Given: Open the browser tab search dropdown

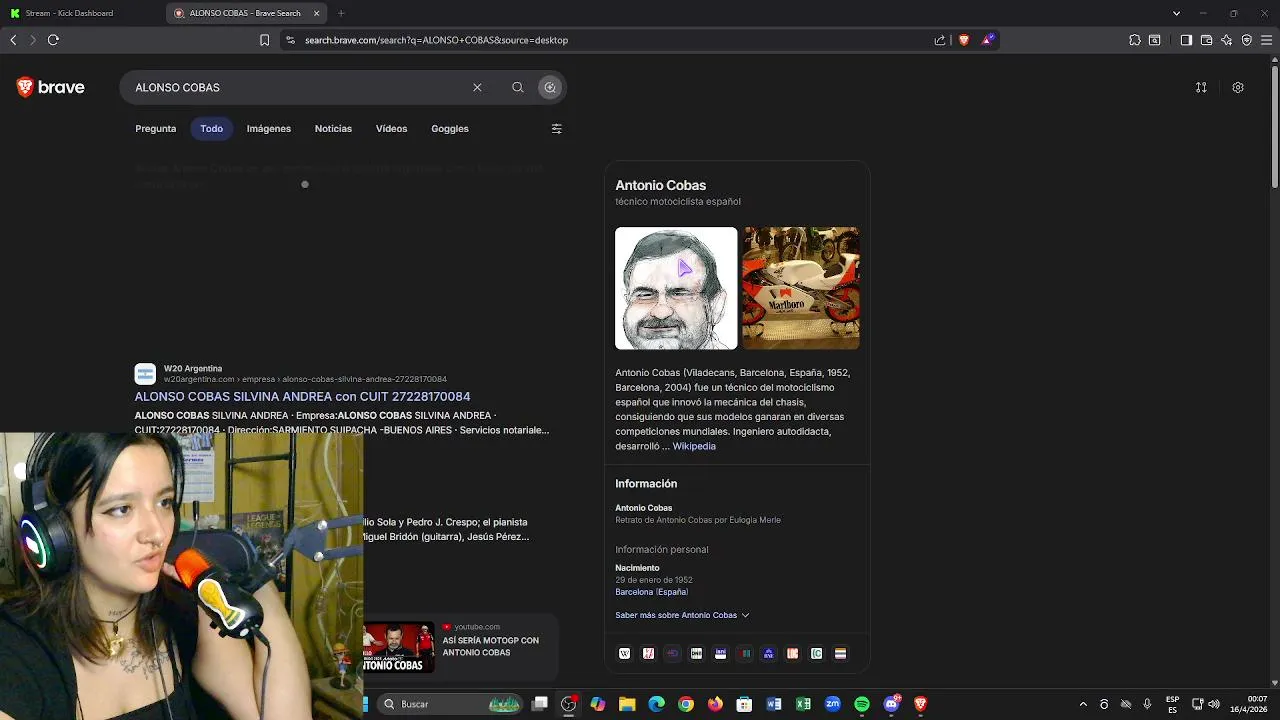Looking at the screenshot, I should point(1176,13).
